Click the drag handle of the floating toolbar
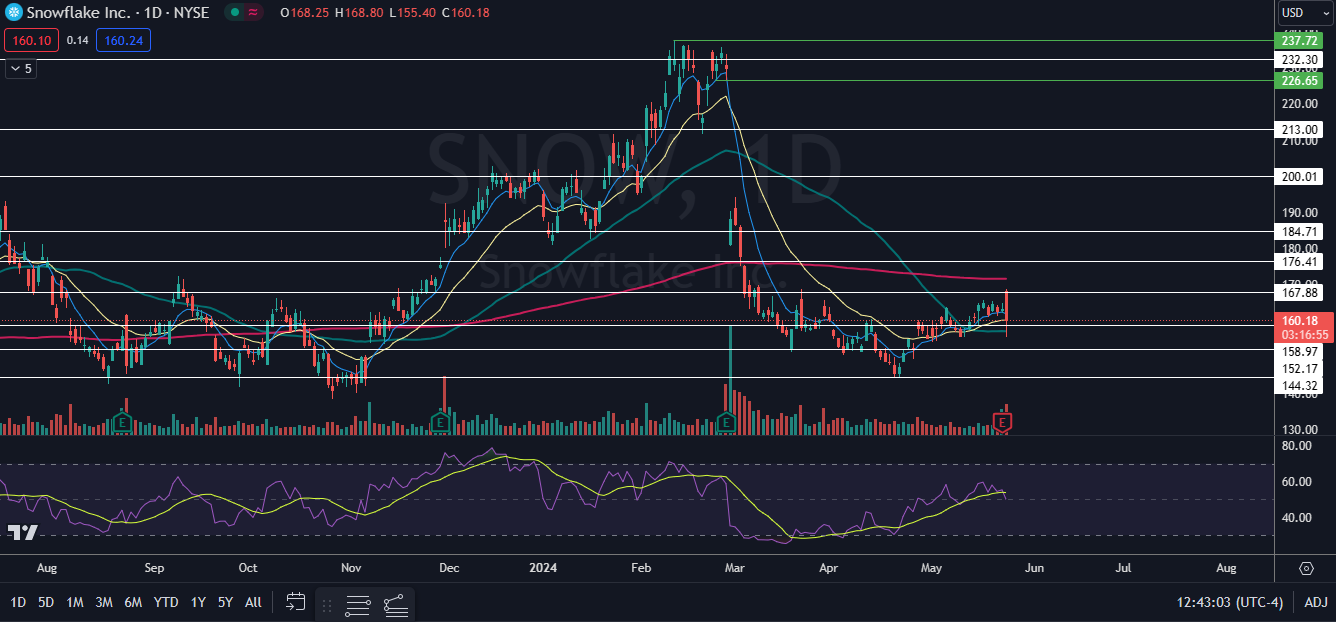 click(x=329, y=604)
